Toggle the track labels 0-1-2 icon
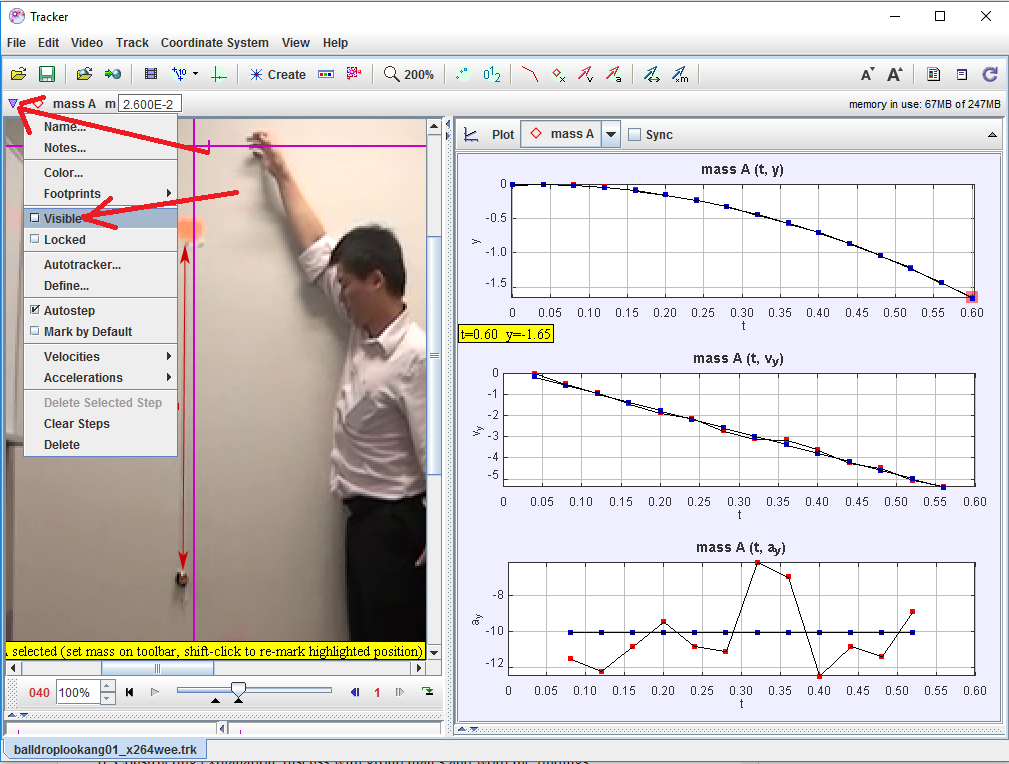The height and width of the screenshot is (764, 1009). tap(492, 74)
